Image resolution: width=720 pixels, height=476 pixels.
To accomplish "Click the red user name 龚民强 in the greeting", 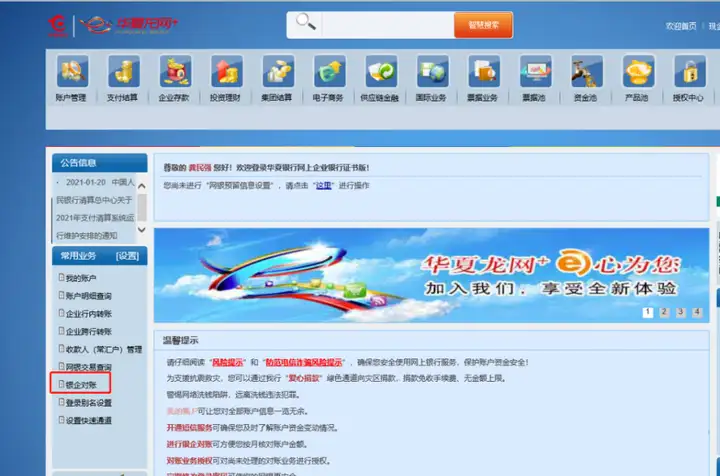I will (200, 168).
